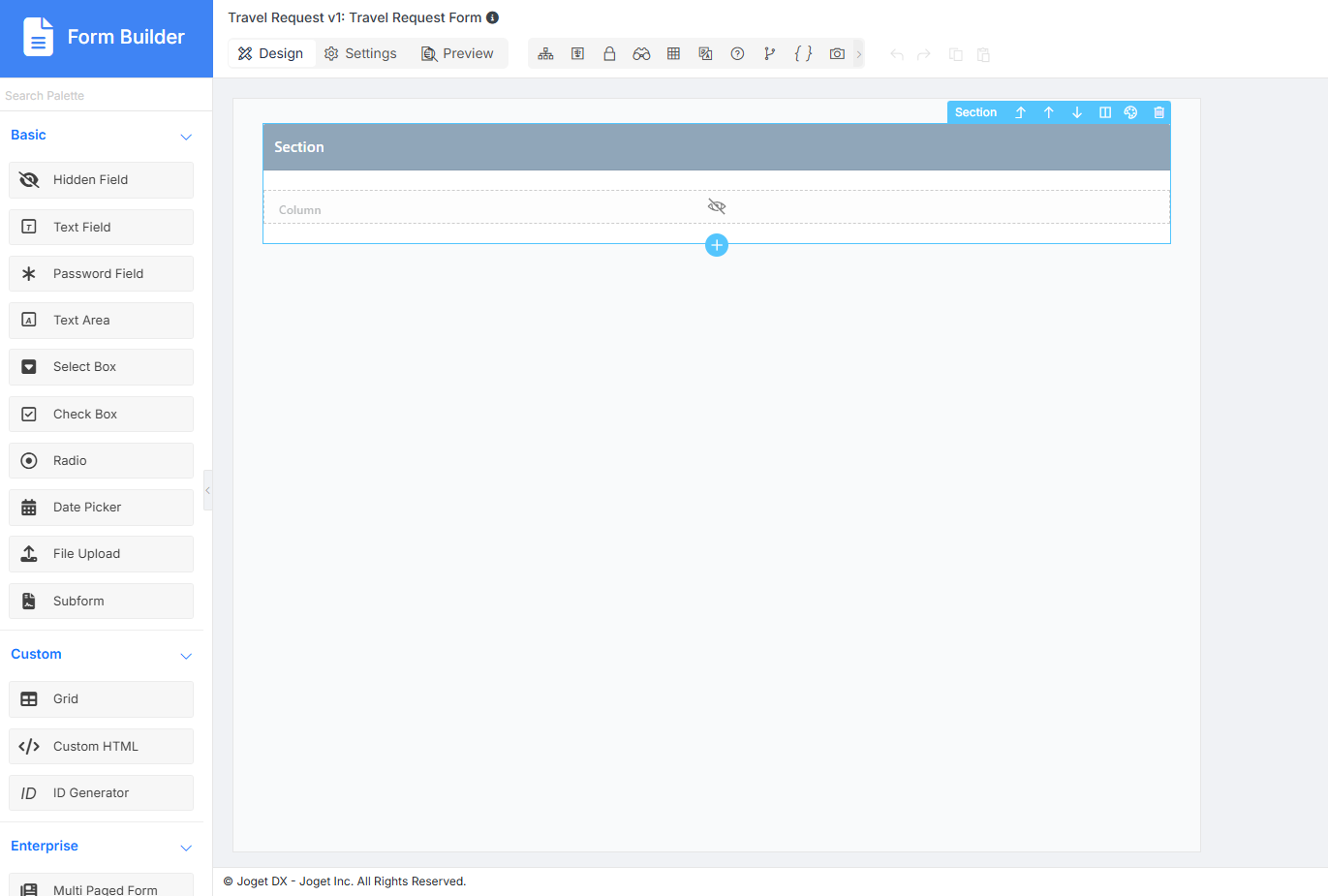Collapse the palette sidebar handle
Image resolution: width=1328 pixels, height=896 pixels.
click(x=207, y=490)
